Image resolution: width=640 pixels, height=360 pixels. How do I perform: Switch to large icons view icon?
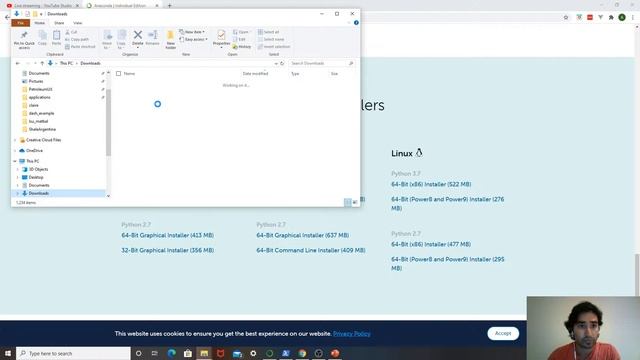pyautogui.click(x=355, y=202)
